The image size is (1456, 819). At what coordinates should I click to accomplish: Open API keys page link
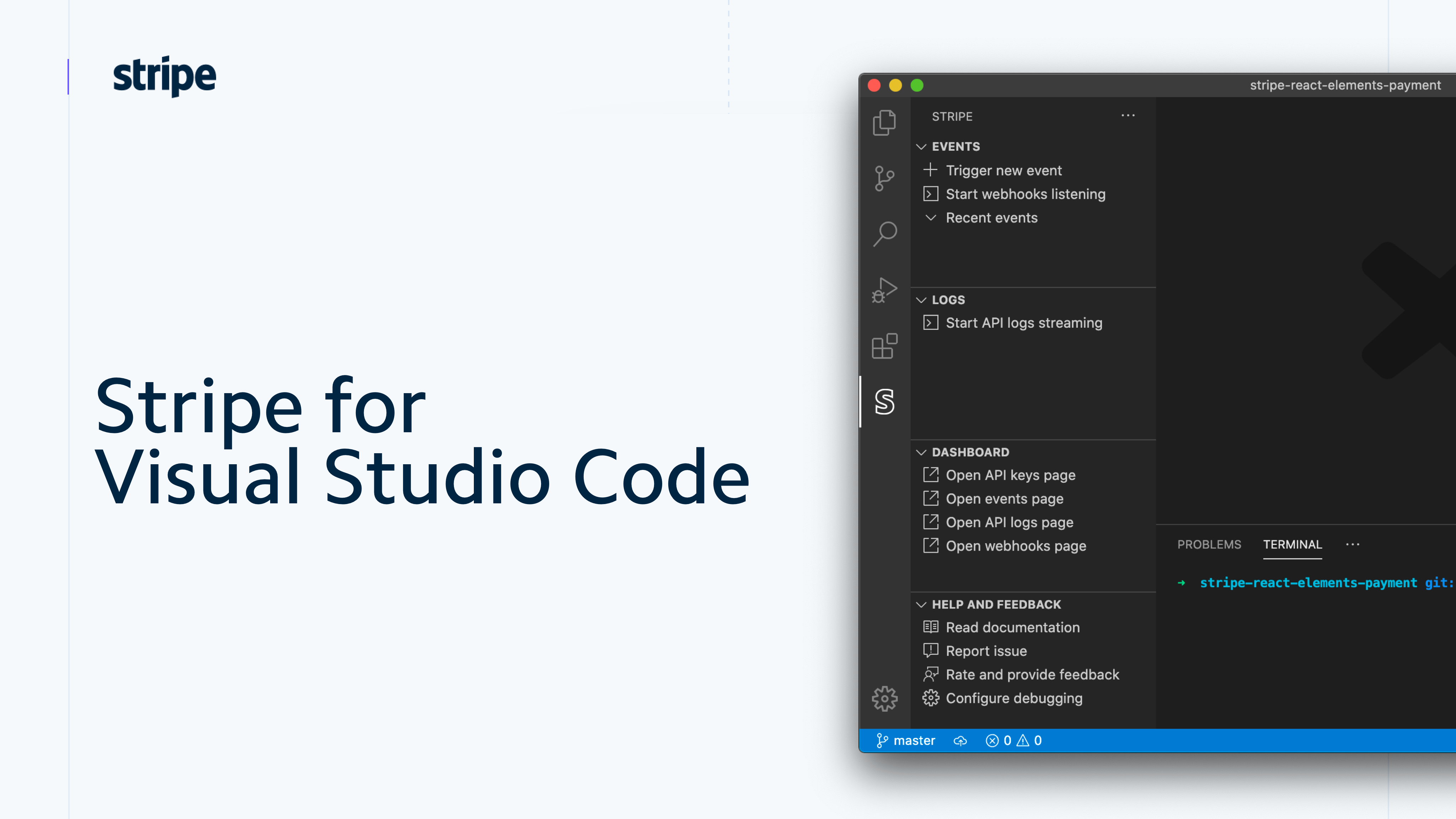click(x=1010, y=475)
